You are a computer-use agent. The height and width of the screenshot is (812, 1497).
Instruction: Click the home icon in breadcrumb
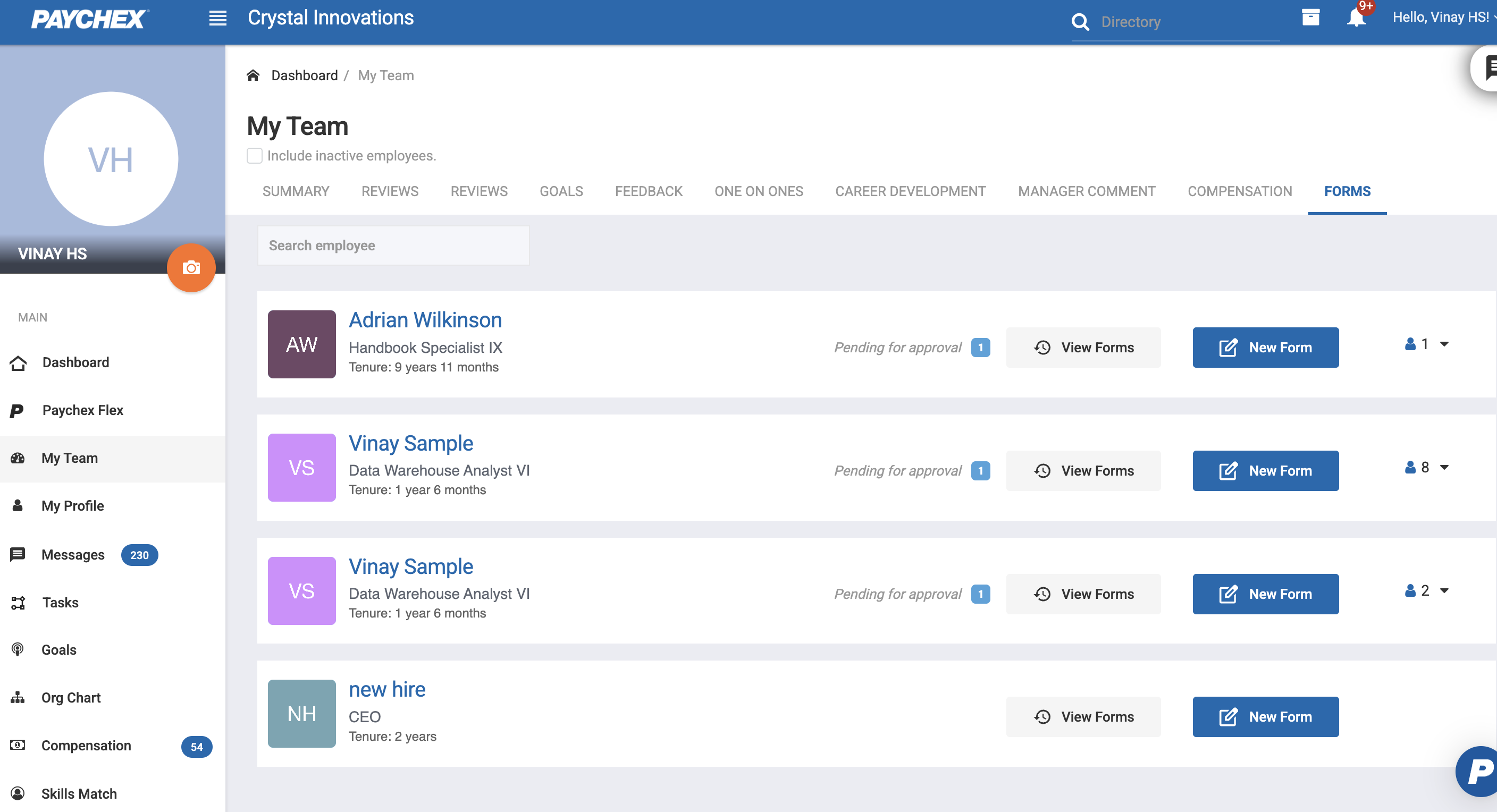[253, 75]
